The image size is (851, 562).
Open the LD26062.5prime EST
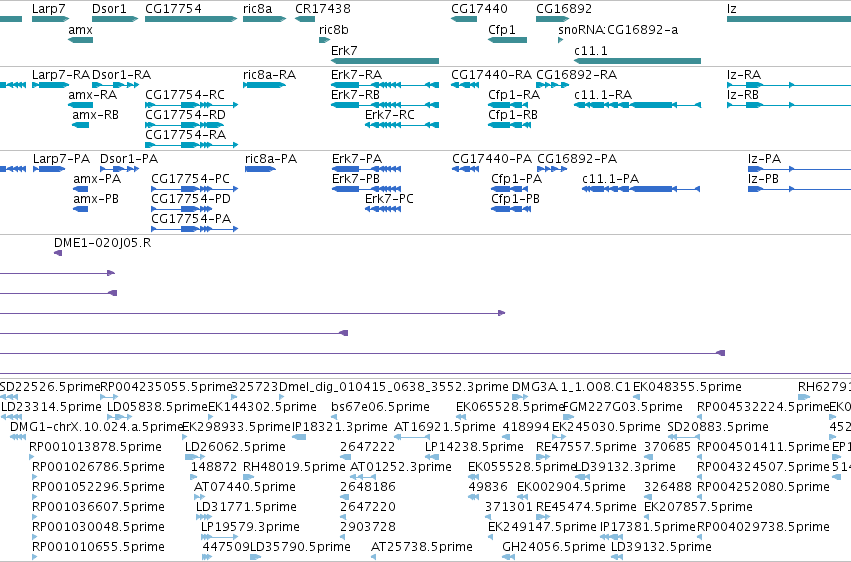(195, 457)
